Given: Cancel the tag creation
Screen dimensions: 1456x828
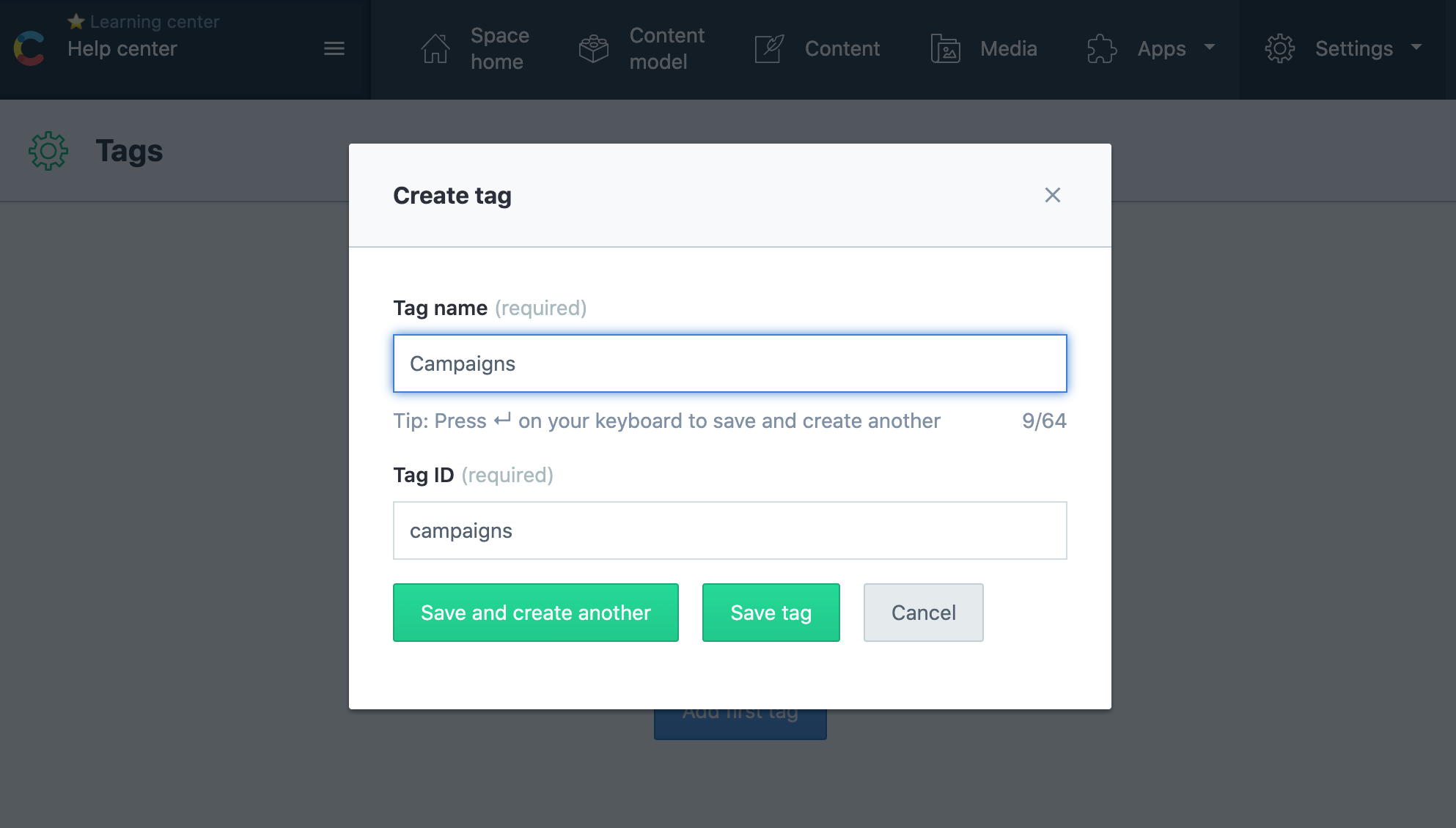Looking at the screenshot, I should pyautogui.click(x=923, y=613).
